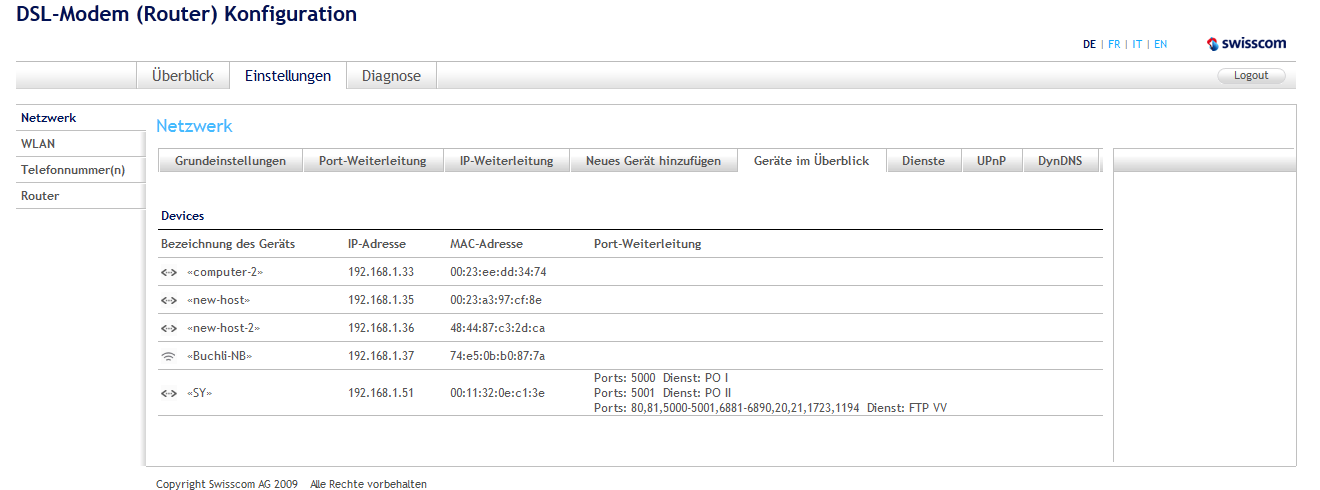
Task: Open Router section in sidebar
Action: [x=40, y=196]
